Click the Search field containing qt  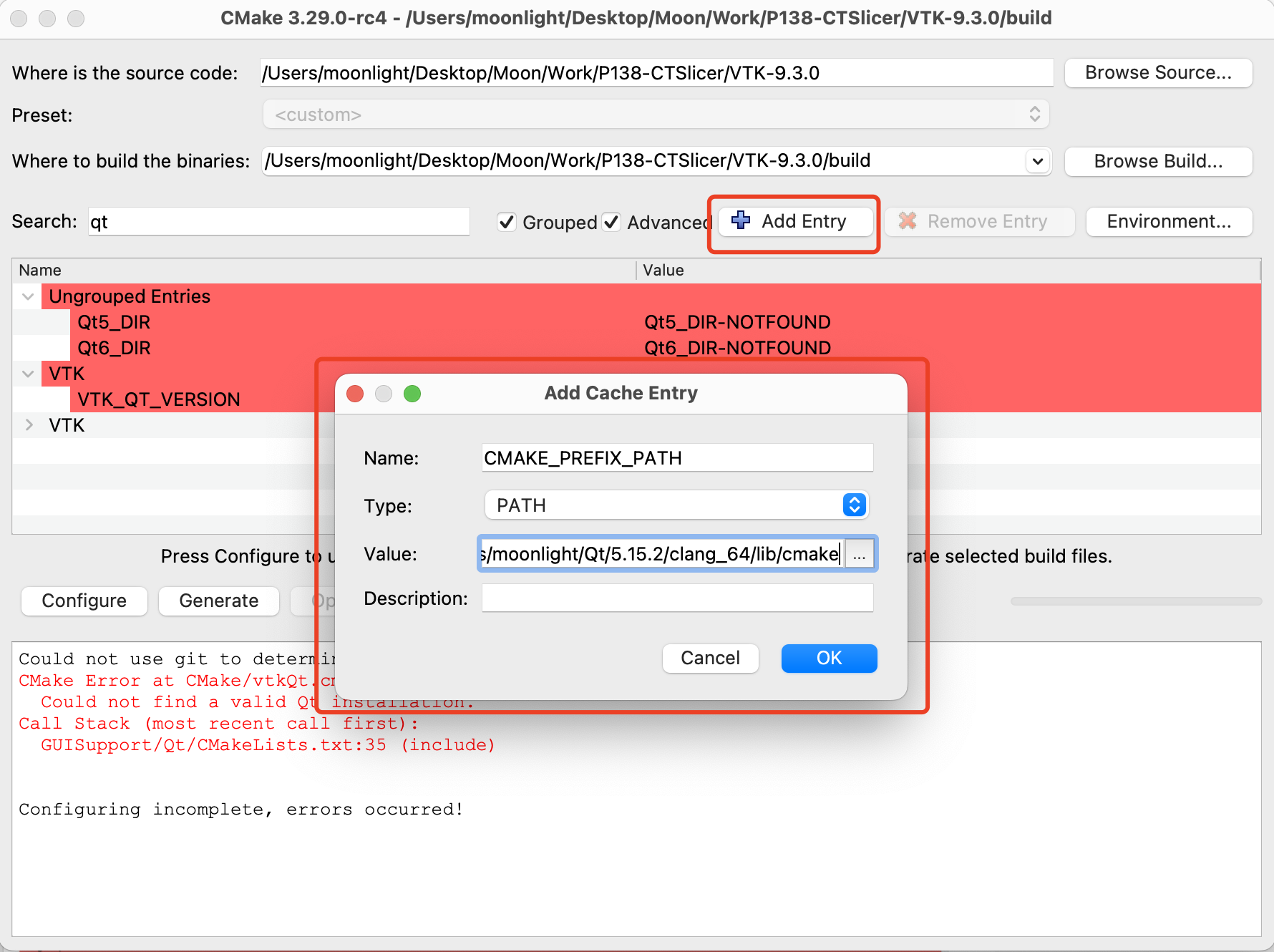(x=278, y=222)
